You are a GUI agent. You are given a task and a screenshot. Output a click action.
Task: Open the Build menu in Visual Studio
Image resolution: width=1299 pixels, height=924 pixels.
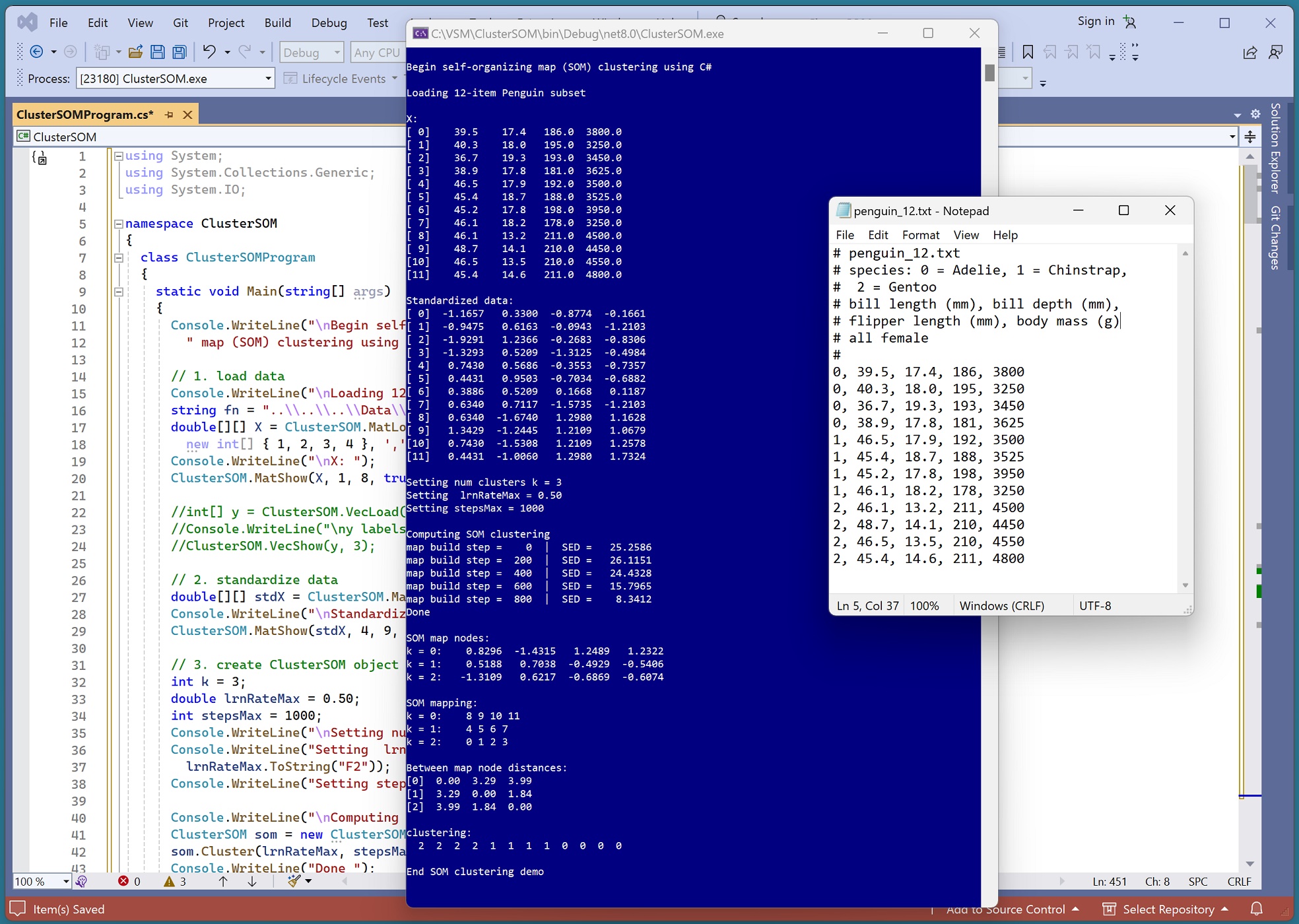point(277,22)
